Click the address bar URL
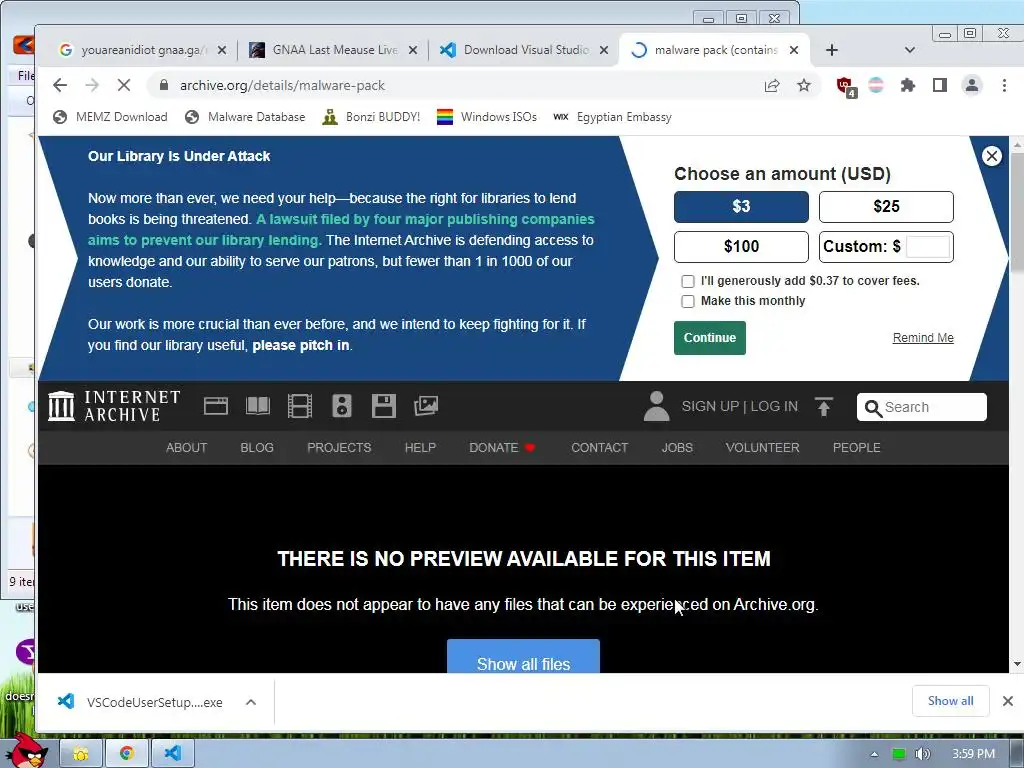The image size is (1024, 768). click(282, 86)
